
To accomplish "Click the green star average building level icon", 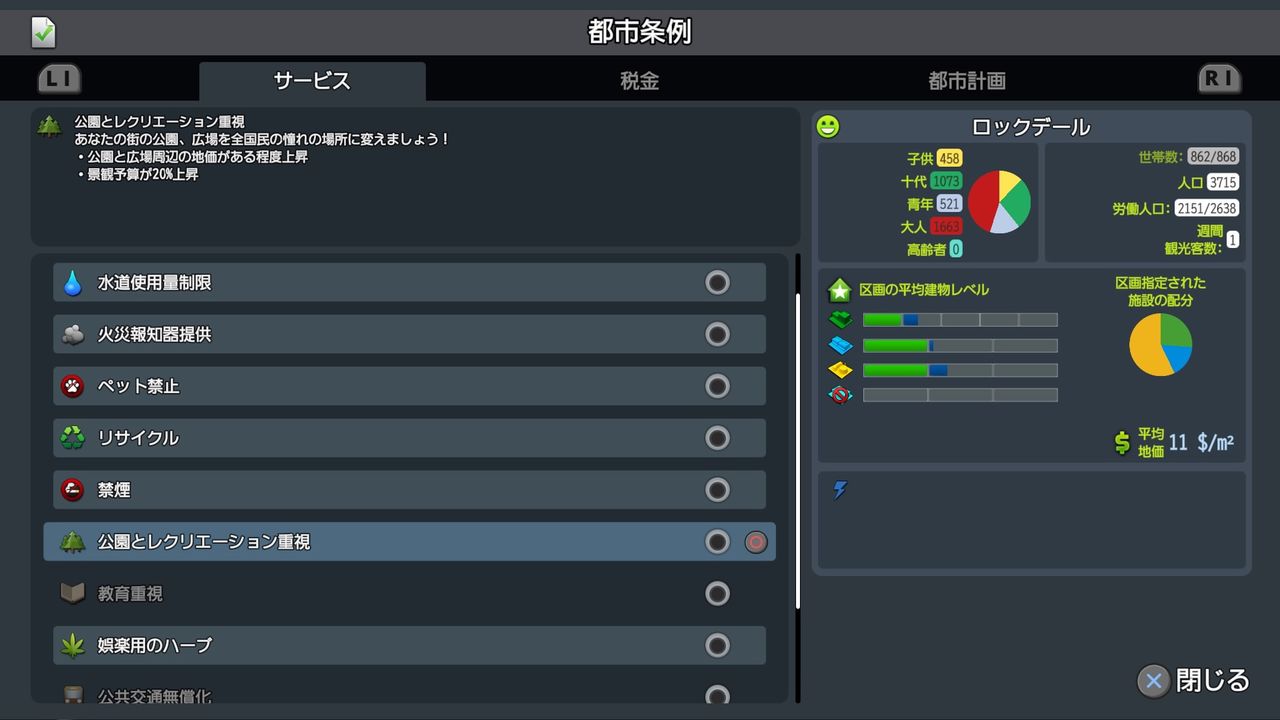I will [840, 290].
